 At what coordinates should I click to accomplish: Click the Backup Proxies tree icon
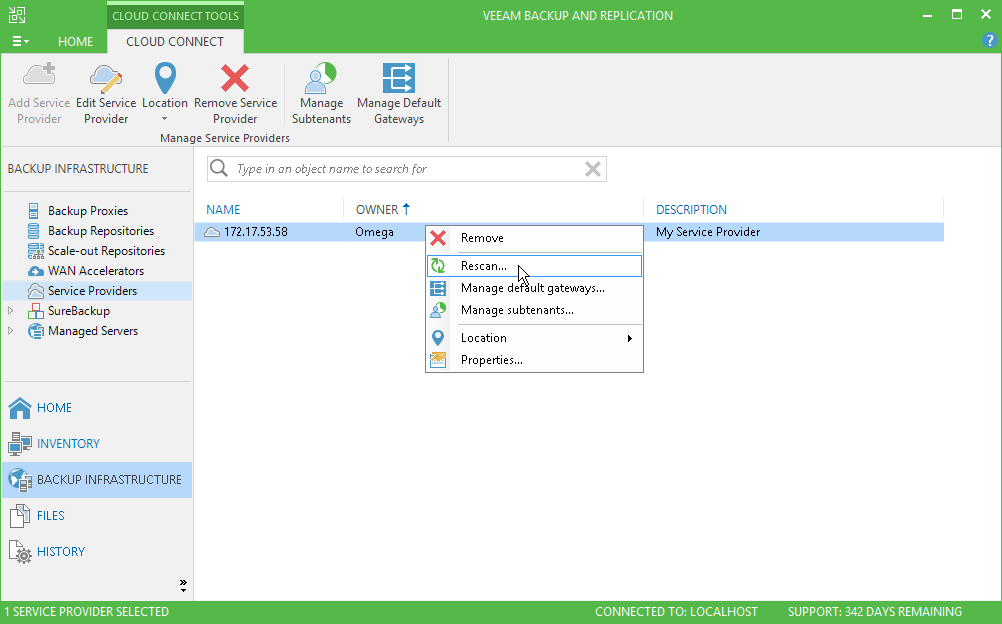point(34,210)
